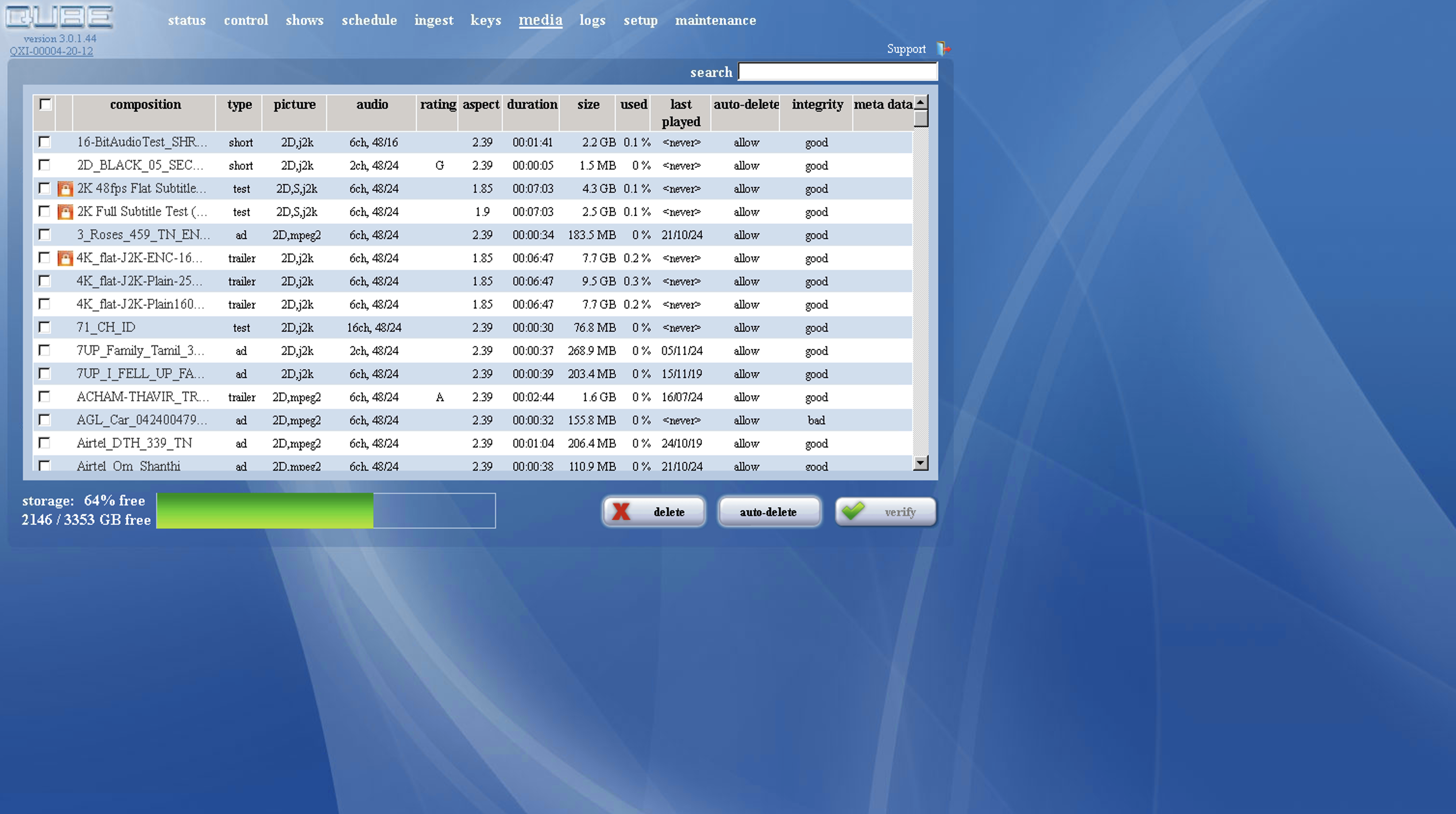
Task: Click the 4K_flat-J2K-Plain160 composition name
Action: [141, 304]
